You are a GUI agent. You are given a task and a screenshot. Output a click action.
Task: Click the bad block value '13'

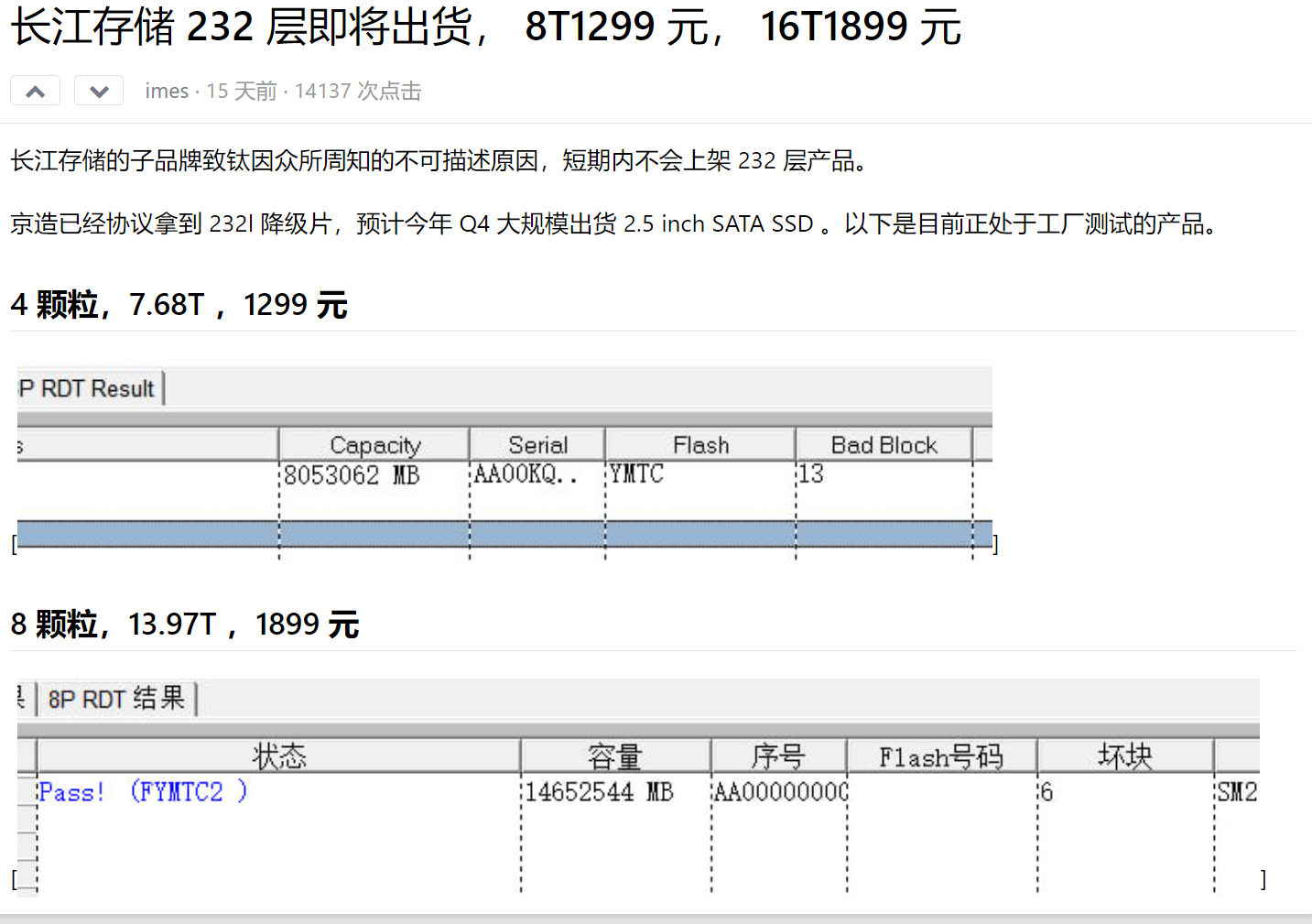[x=811, y=474]
